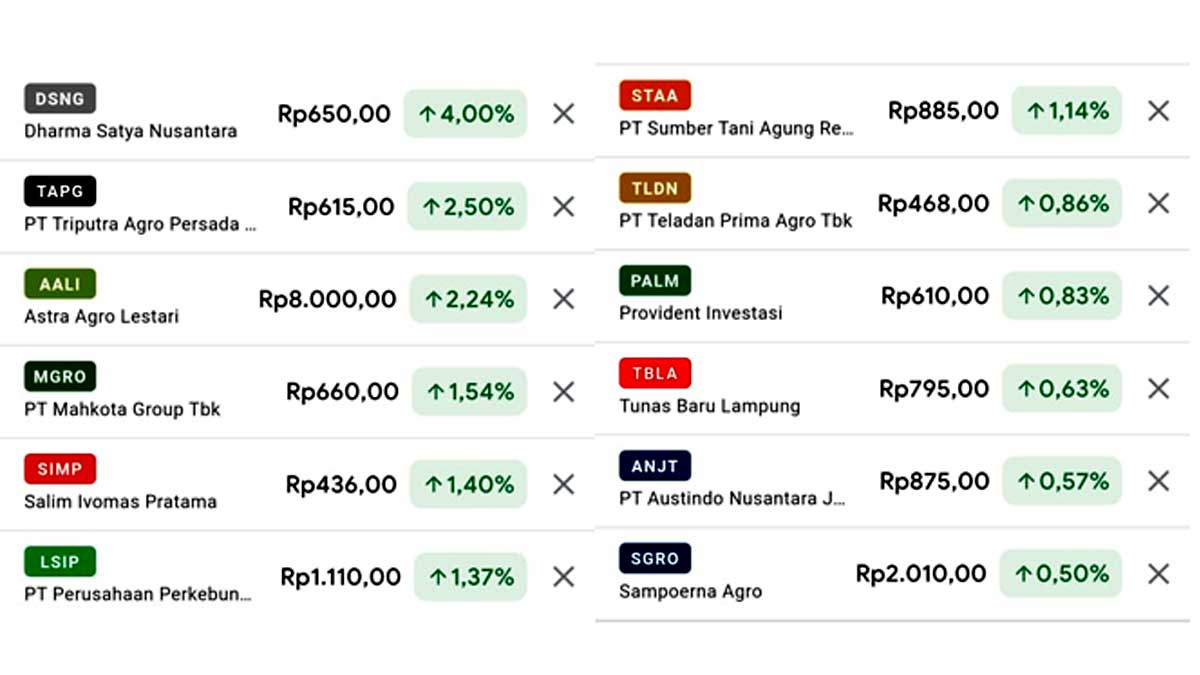The width and height of the screenshot is (1200, 675).
Task: Click the SIMP ticker badge
Action: 59,468
